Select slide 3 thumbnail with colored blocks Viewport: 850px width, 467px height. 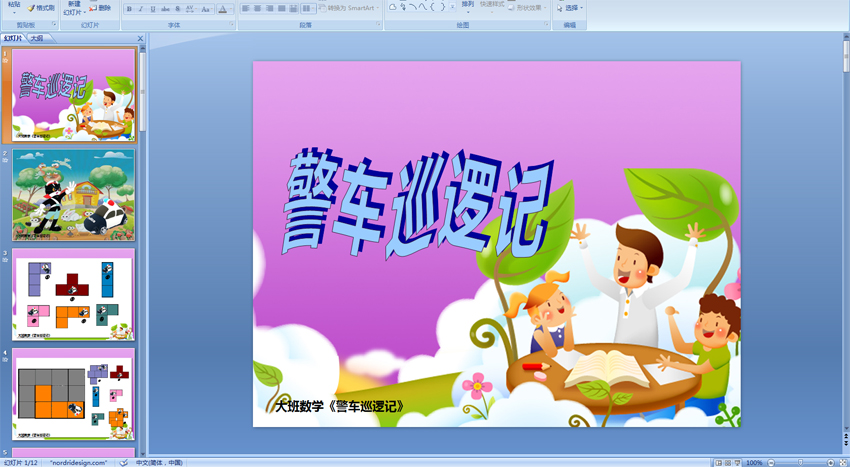point(73,295)
